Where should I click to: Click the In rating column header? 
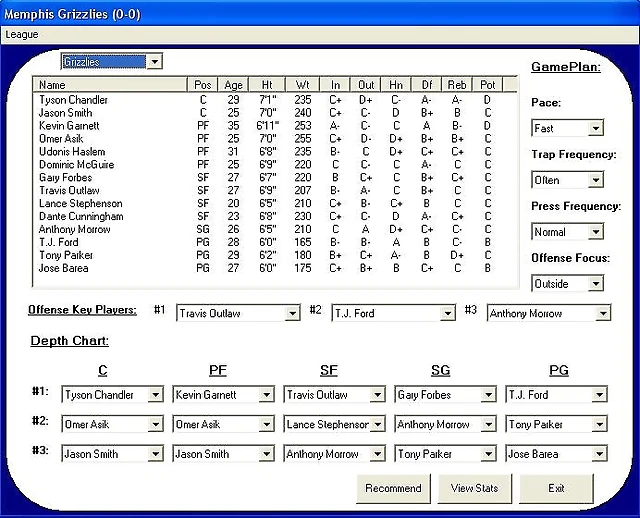(x=335, y=84)
